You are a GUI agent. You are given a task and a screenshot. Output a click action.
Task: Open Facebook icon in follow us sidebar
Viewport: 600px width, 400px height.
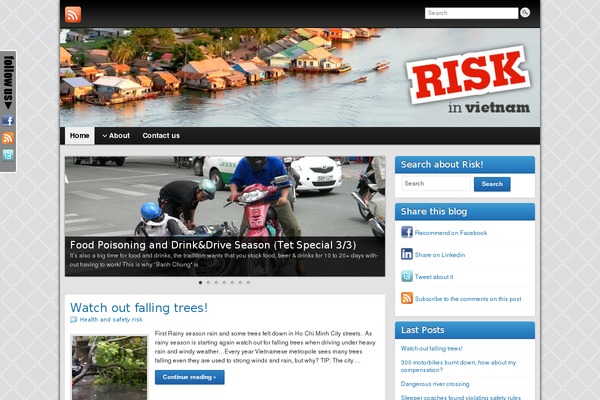pos(8,121)
